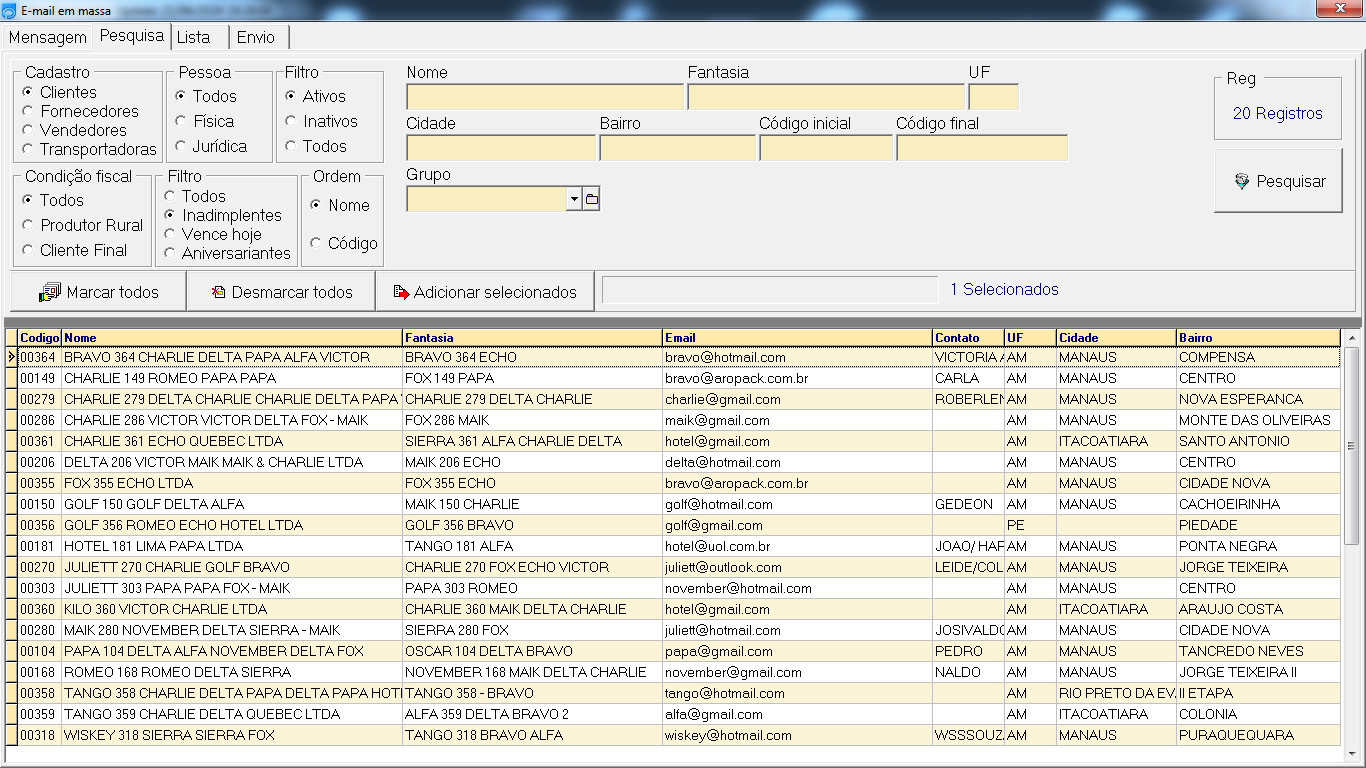
Task: Click the Fantasia column header
Action: click(532, 338)
